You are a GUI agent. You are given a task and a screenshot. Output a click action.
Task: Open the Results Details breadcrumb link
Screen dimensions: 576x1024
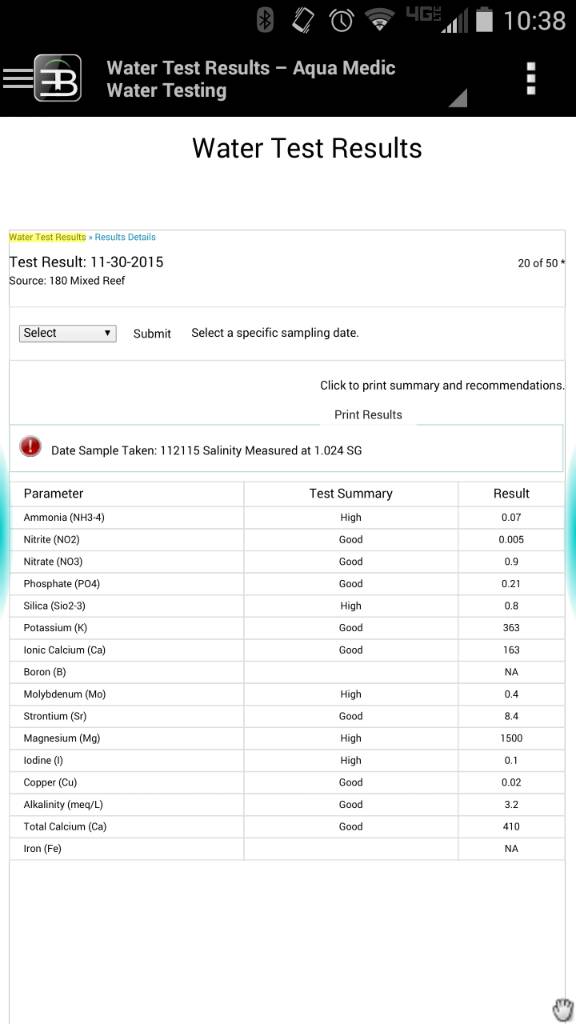[125, 237]
